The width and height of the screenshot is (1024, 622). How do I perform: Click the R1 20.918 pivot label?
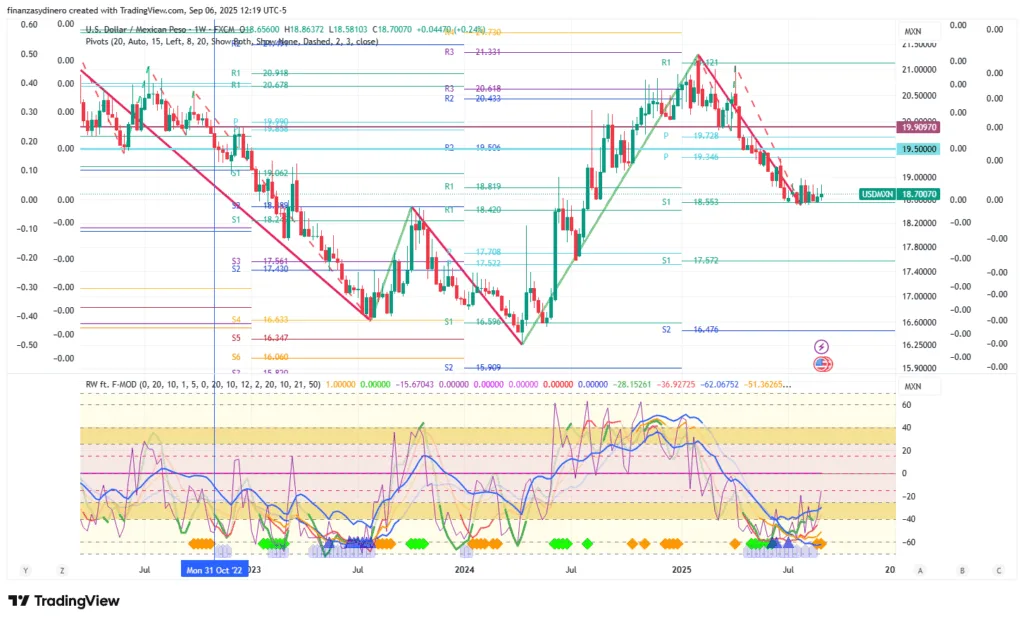[260, 73]
